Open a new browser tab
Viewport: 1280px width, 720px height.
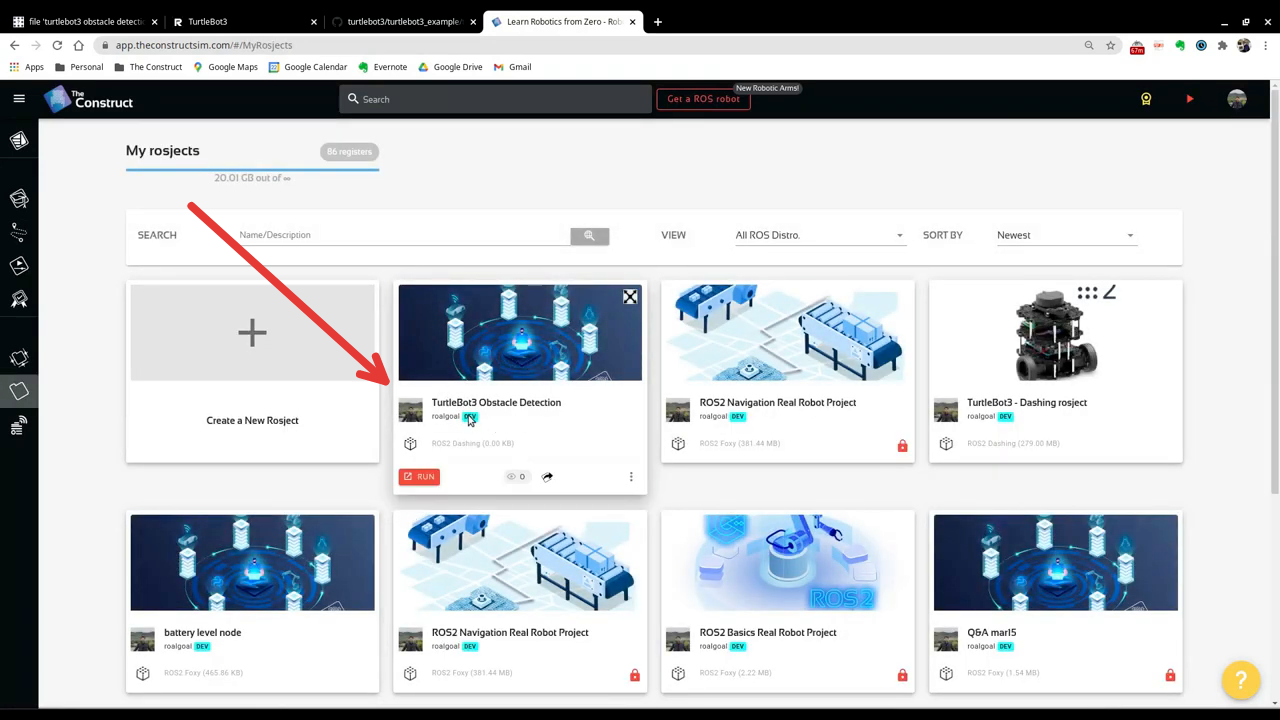[657, 21]
